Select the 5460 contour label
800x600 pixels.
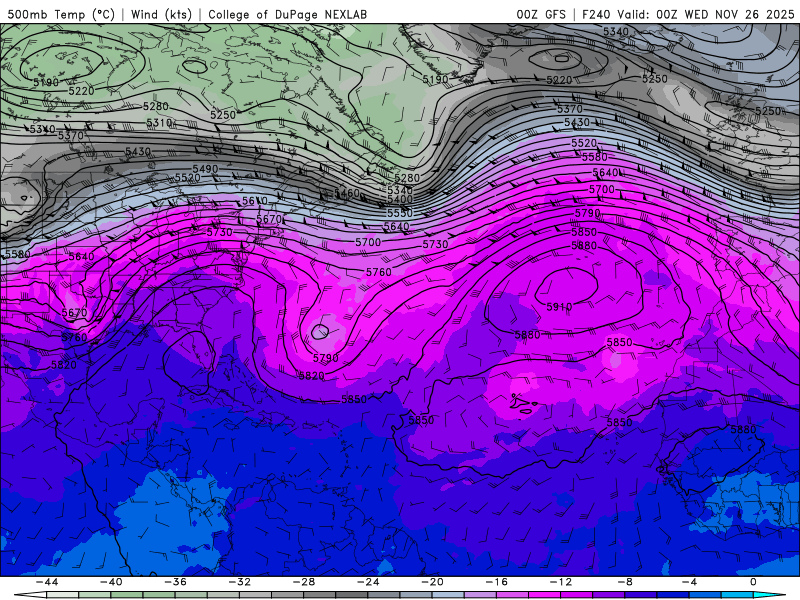pos(347,193)
